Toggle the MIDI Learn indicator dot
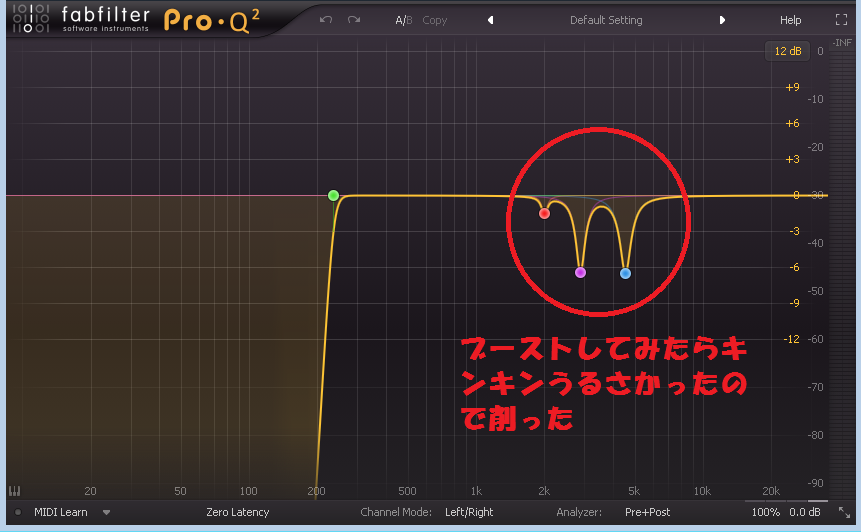This screenshot has height=532, width=861. (18, 512)
